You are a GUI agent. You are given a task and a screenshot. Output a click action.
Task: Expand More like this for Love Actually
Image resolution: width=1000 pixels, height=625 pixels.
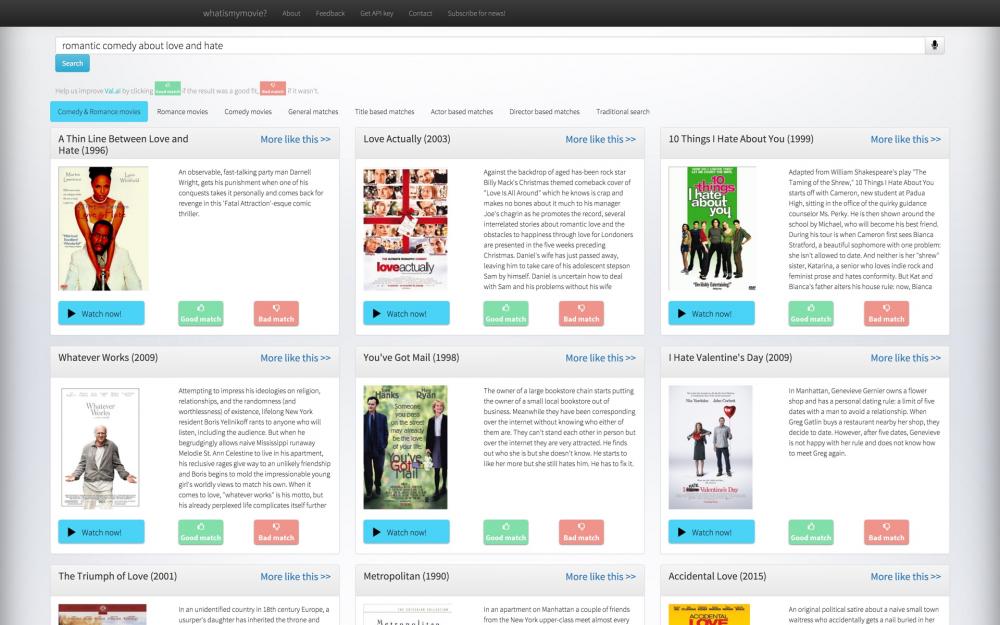coord(600,140)
